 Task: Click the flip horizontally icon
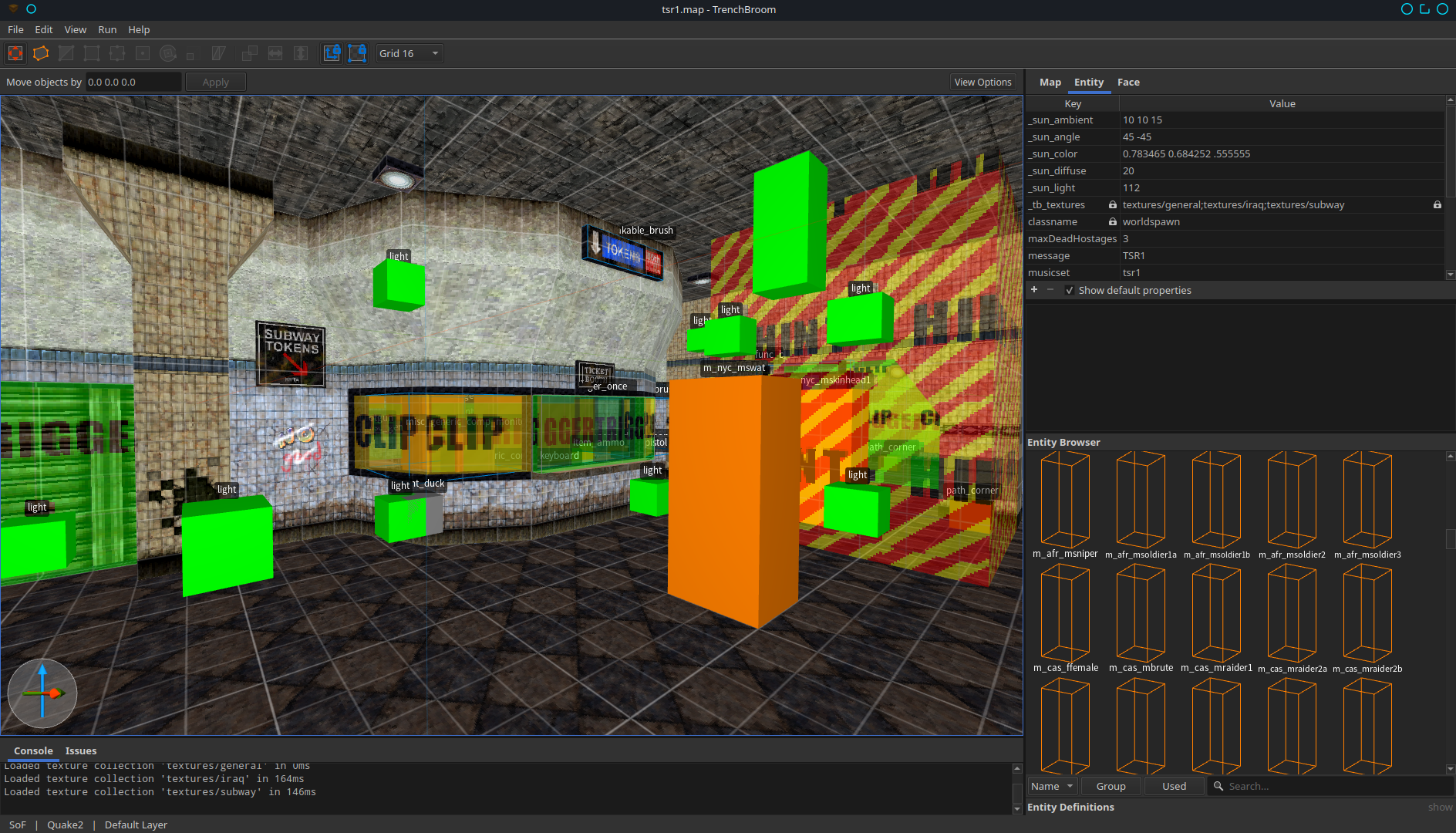(x=275, y=53)
